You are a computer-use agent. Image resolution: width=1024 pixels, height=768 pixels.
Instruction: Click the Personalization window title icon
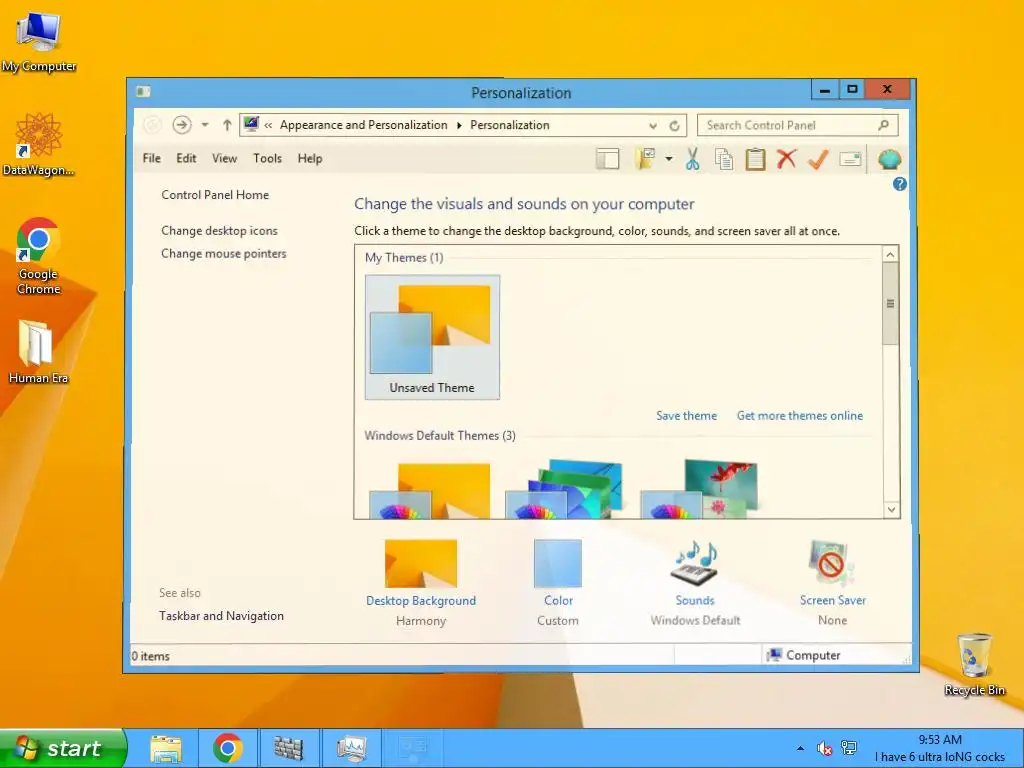pyautogui.click(x=143, y=92)
